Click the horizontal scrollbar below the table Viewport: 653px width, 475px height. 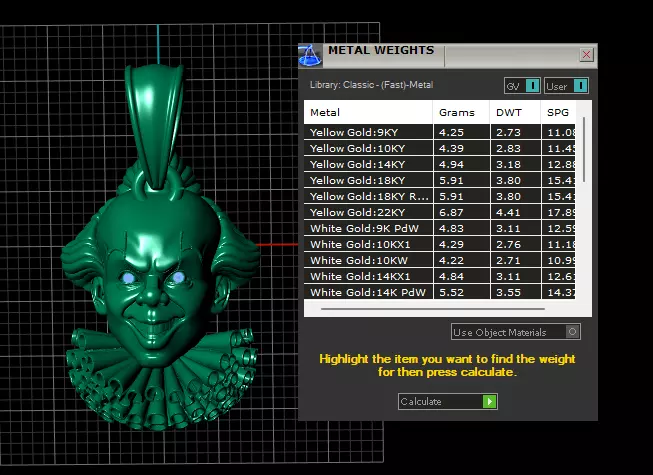[x=433, y=309]
